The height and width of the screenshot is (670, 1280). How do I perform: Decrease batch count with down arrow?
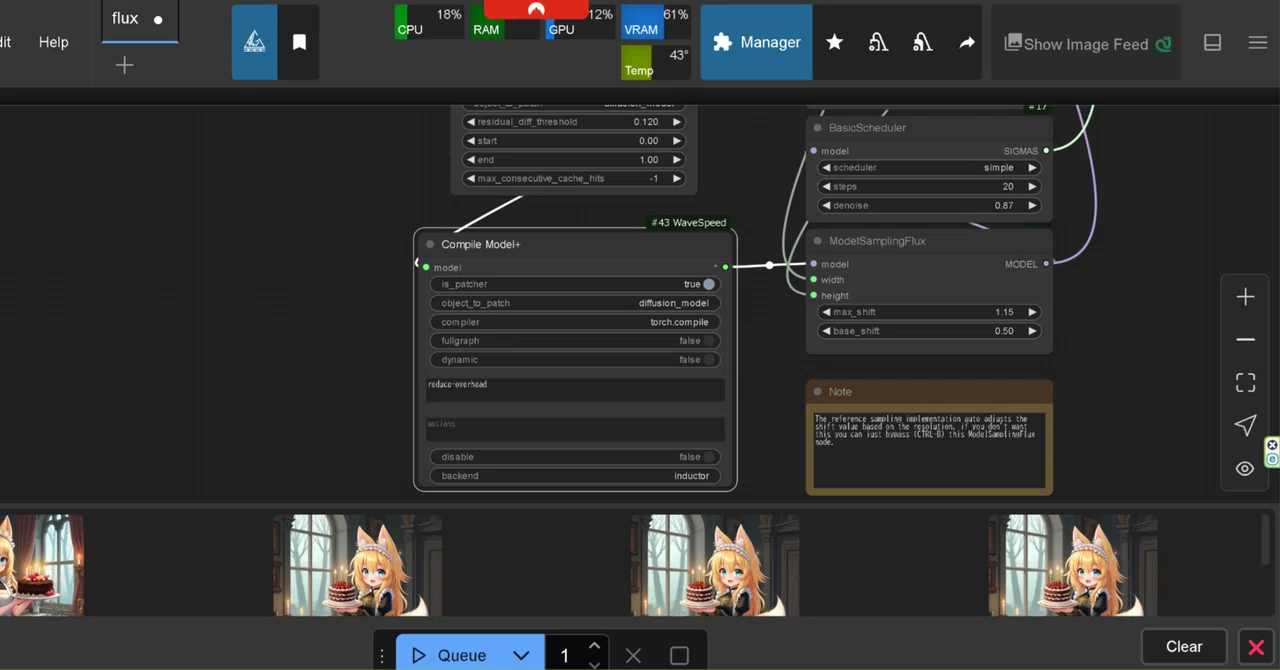click(594, 664)
